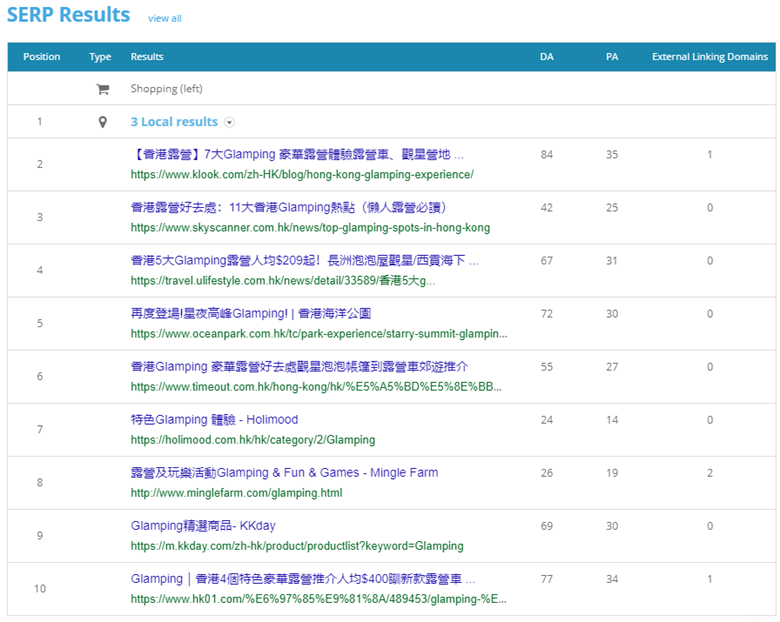Sort by External Linking Domains header
The image size is (780, 622).
pyautogui.click(x=709, y=57)
